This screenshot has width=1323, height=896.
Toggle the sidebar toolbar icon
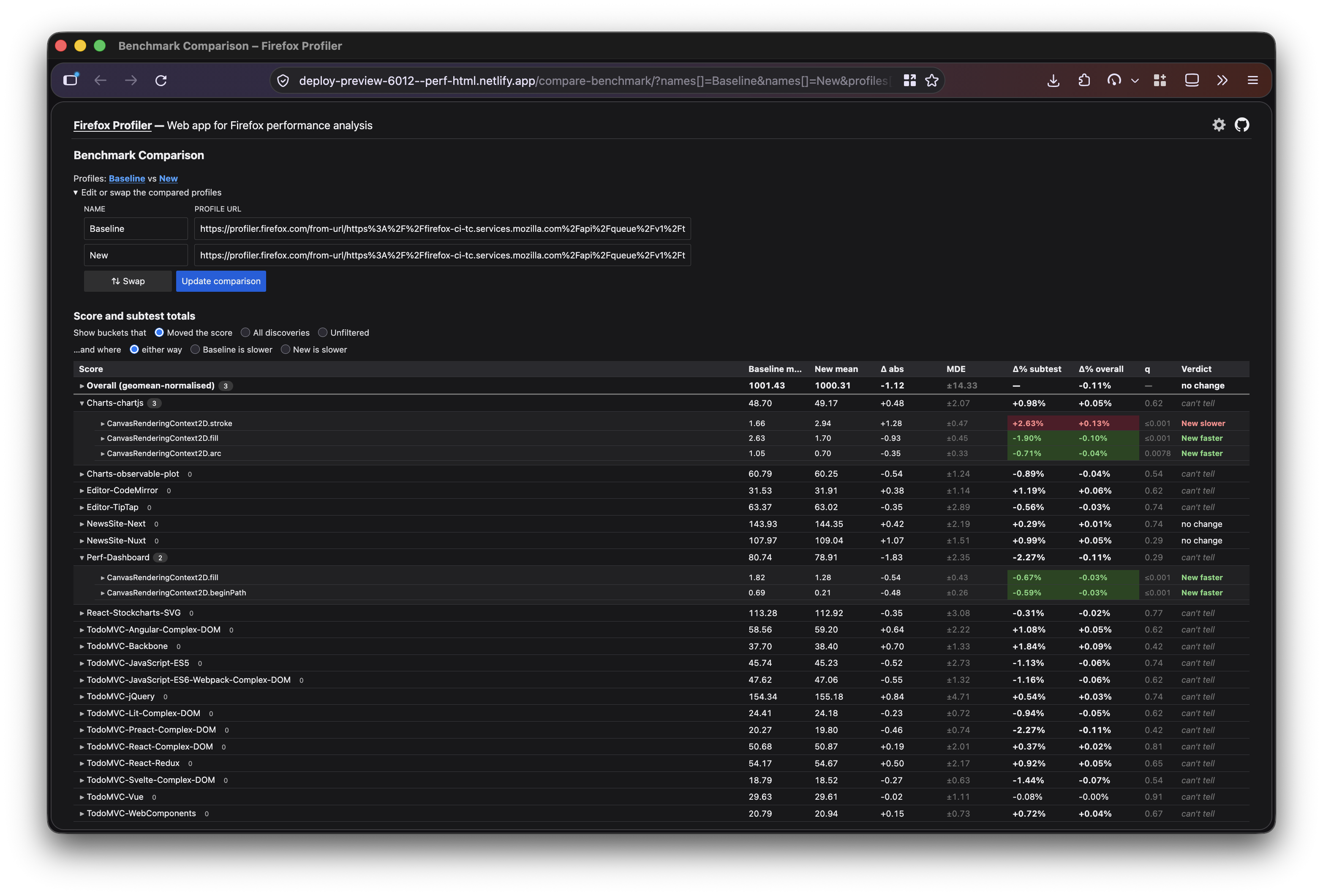pyautogui.click(x=1192, y=80)
